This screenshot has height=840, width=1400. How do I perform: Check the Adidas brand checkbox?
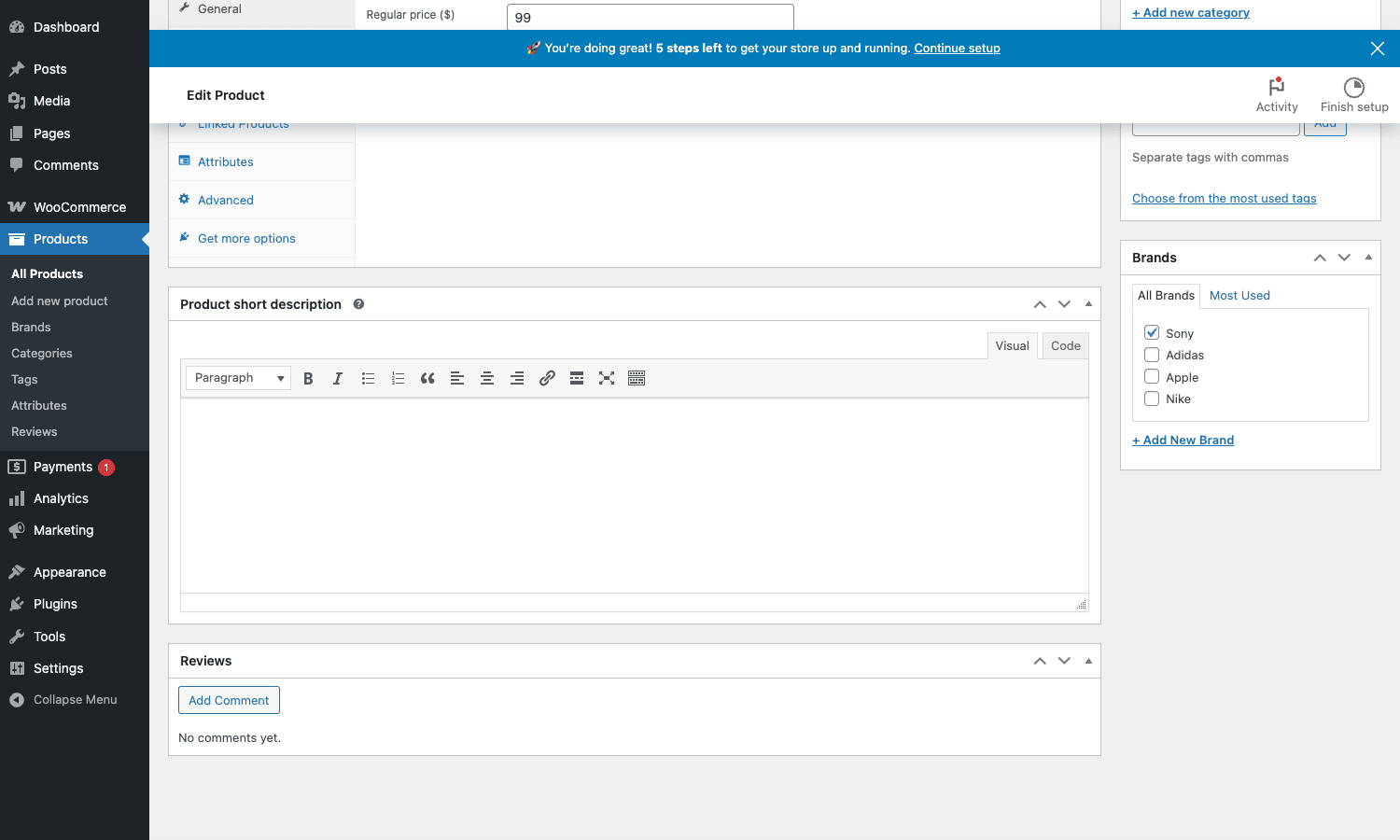[x=1152, y=355]
